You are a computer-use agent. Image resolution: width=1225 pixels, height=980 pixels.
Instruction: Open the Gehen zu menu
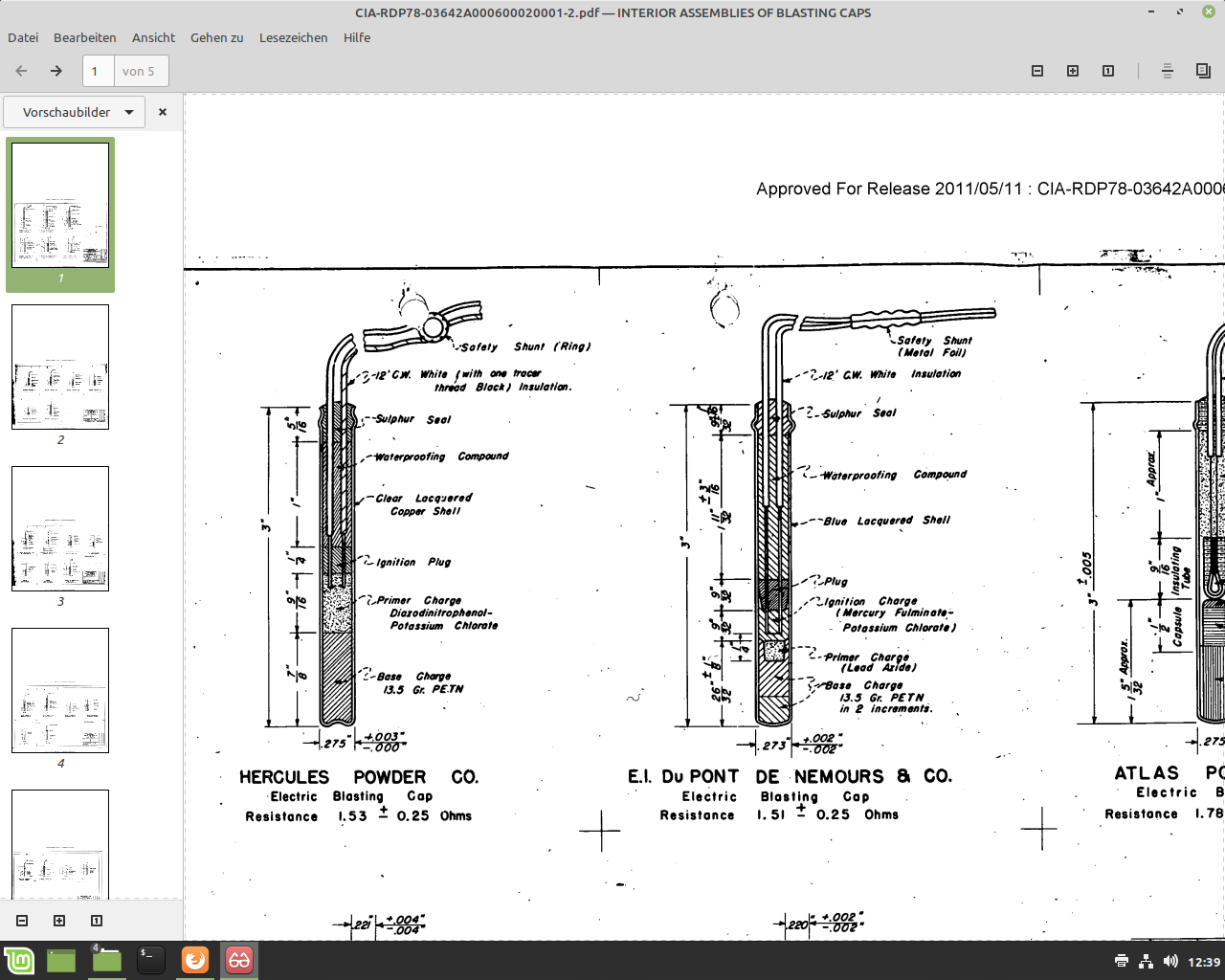pos(217,37)
